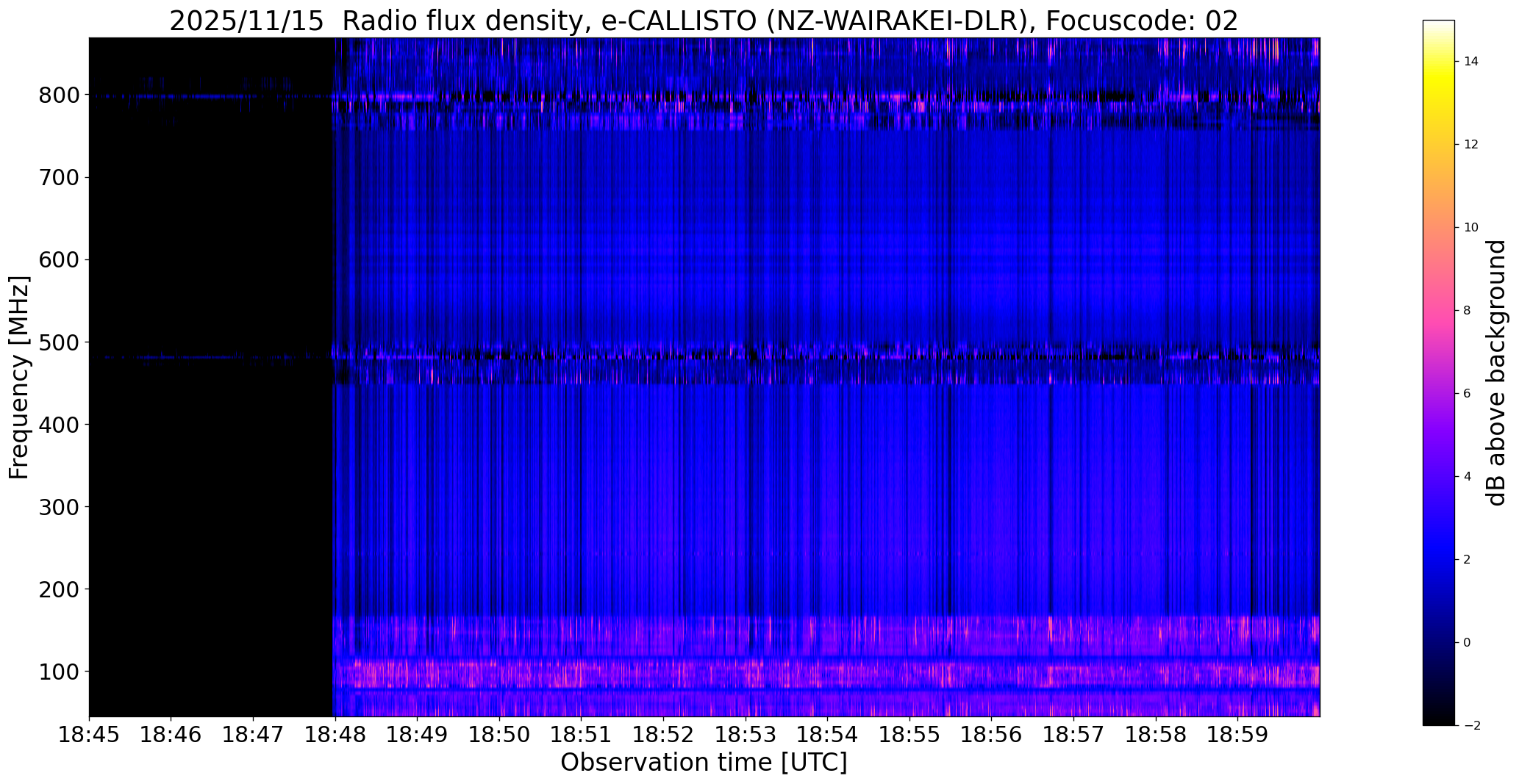Click the 18:49 time tick label

418,736
